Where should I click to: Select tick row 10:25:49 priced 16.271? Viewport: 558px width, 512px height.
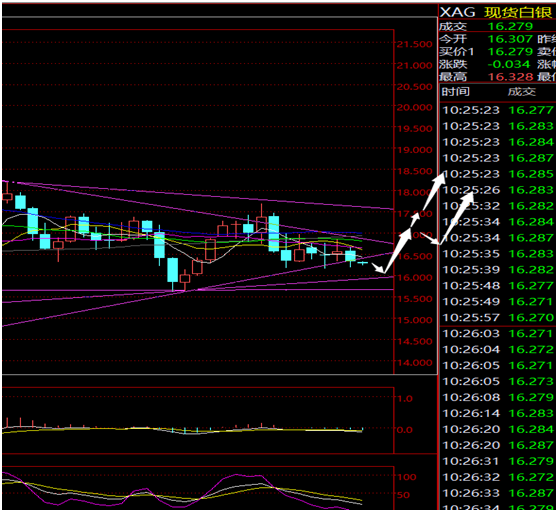(498, 302)
